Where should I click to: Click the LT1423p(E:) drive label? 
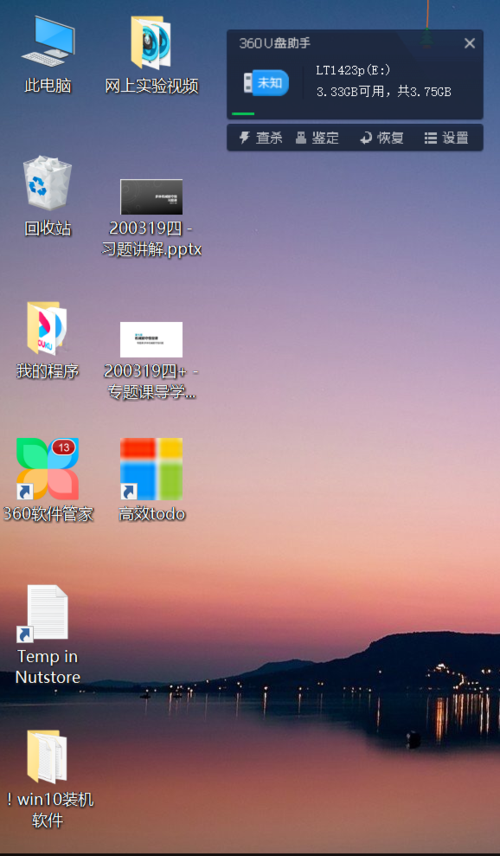click(x=353, y=70)
